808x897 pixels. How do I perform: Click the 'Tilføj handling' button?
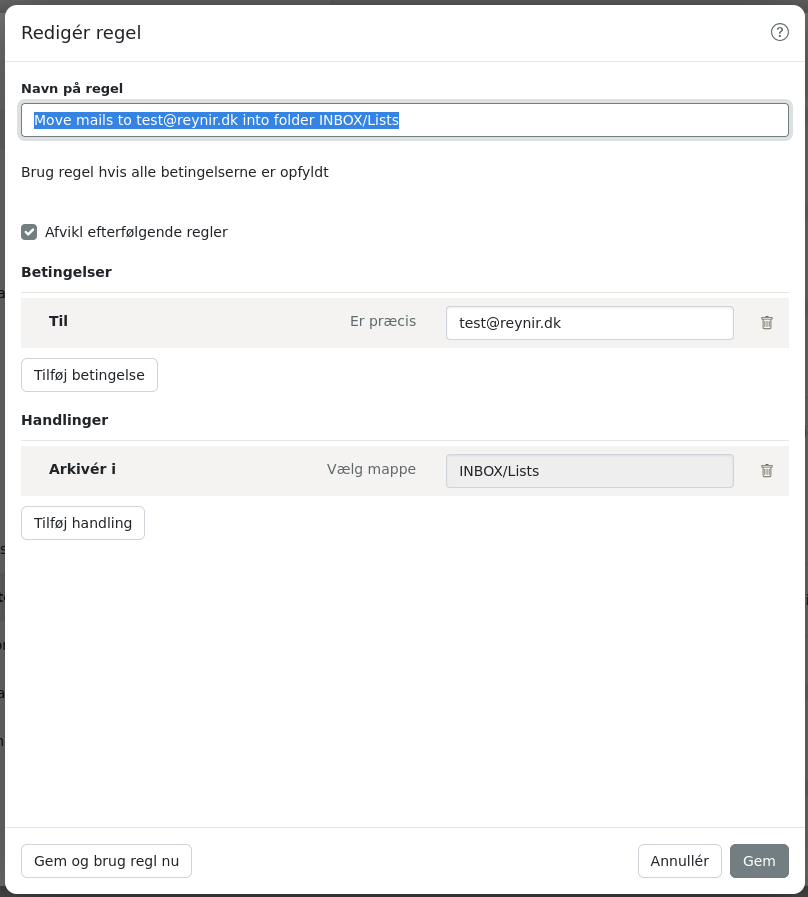click(x=83, y=523)
